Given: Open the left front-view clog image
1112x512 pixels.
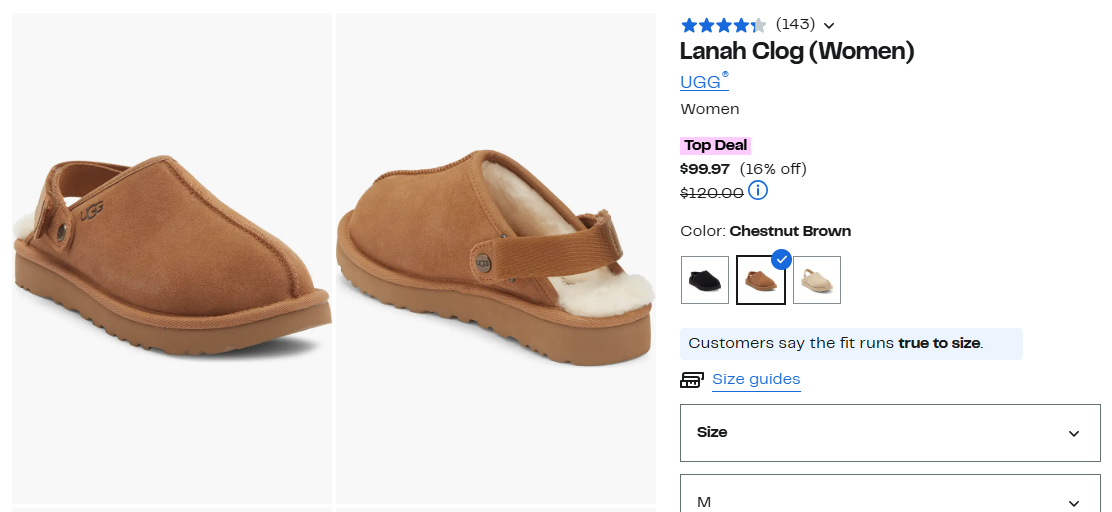Looking at the screenshot, I should pos(172,258).
